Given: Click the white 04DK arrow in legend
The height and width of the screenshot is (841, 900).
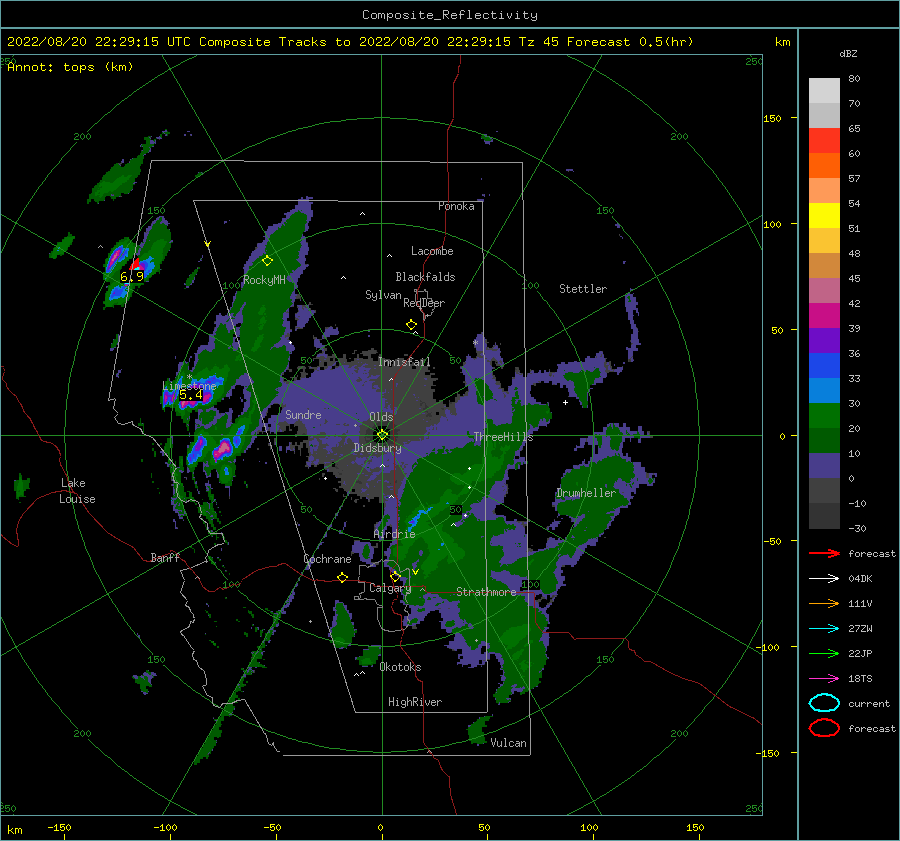Looking at the screenshot, I should click(824, 579).
